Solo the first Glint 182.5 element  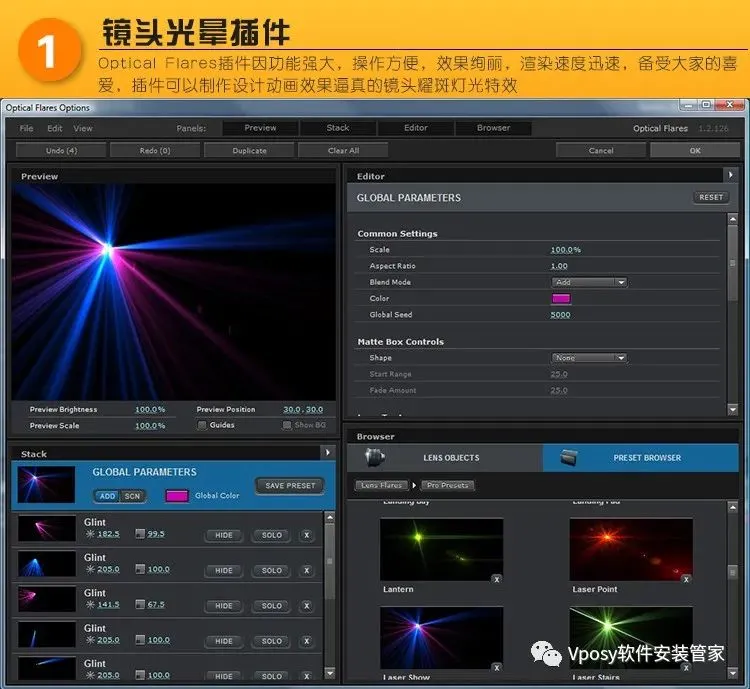click(272, 535)
